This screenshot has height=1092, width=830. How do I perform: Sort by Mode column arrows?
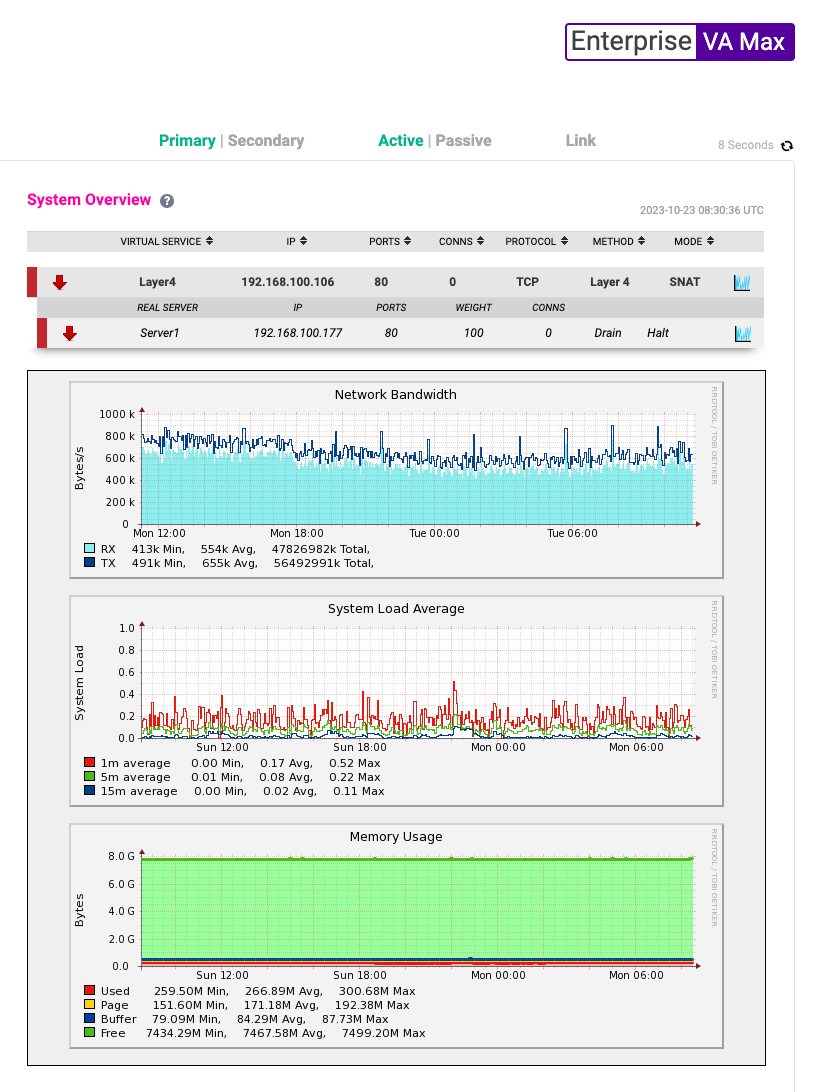710,241
